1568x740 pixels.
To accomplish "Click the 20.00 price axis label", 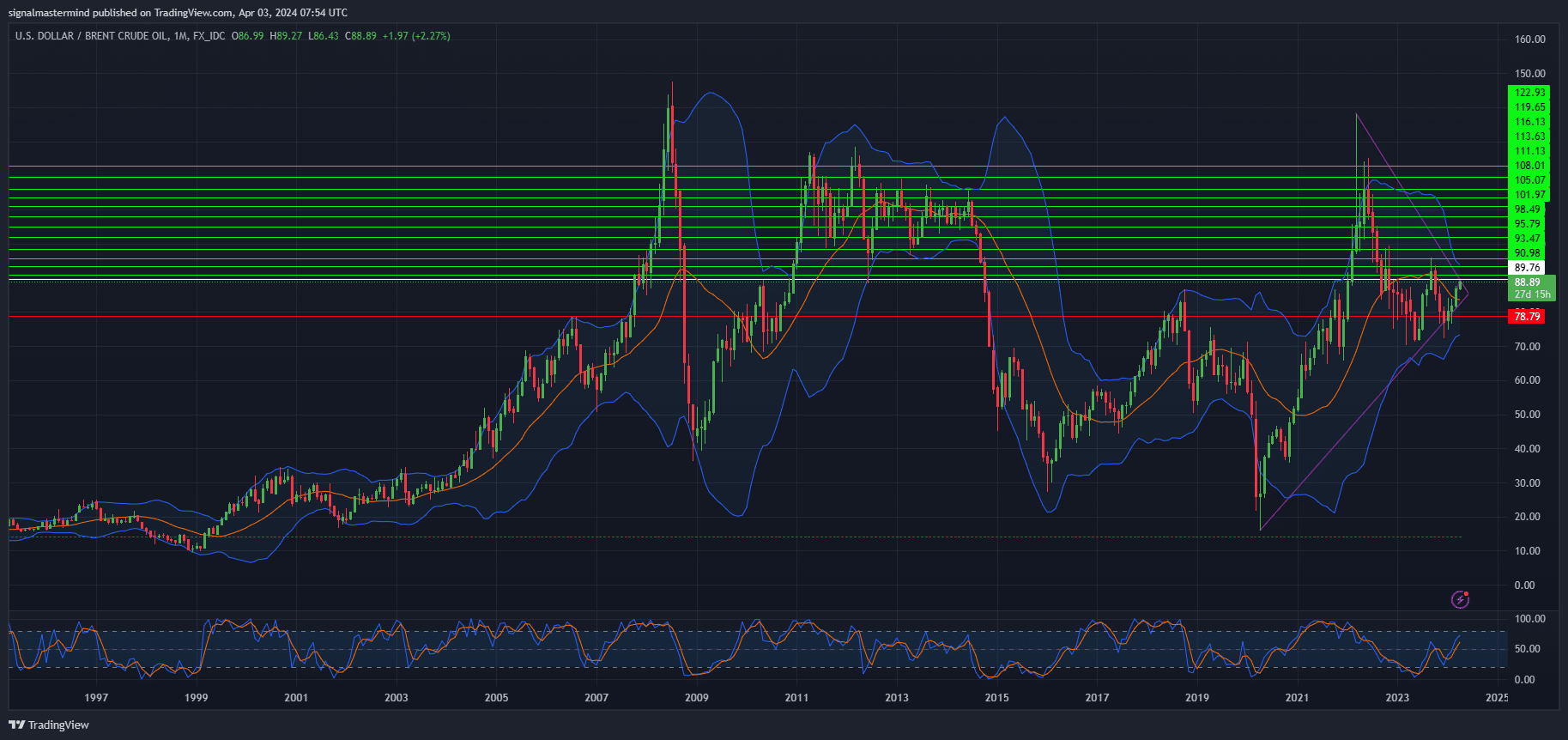I will (x=1527, y=517).
